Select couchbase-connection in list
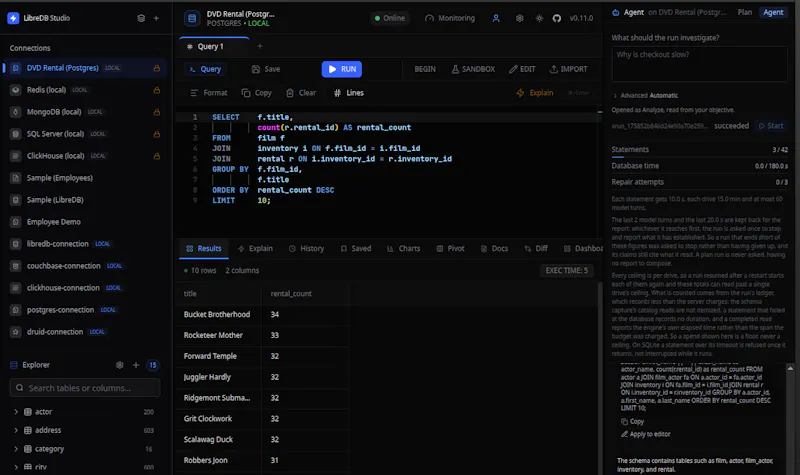The image size is (800, 475). [85, 265]
